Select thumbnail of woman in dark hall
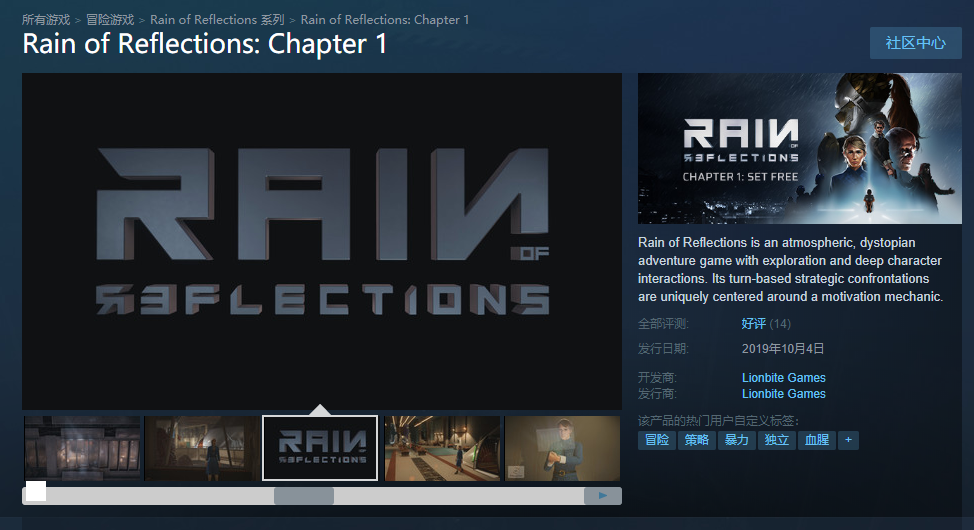 click(201, 448)
